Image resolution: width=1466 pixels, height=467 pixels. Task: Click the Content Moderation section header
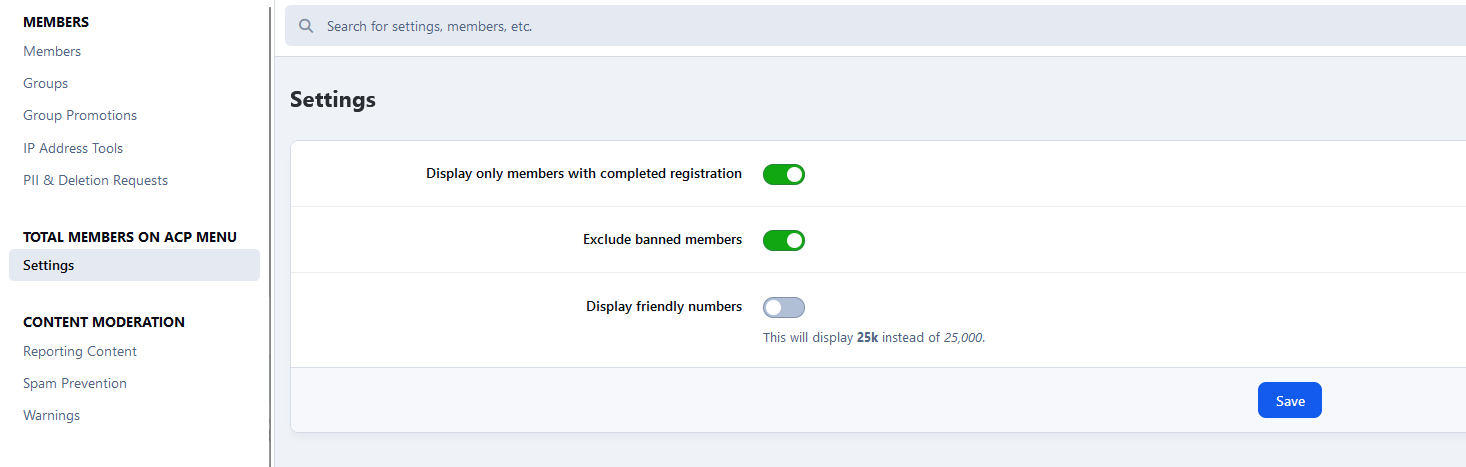[104, 322]
